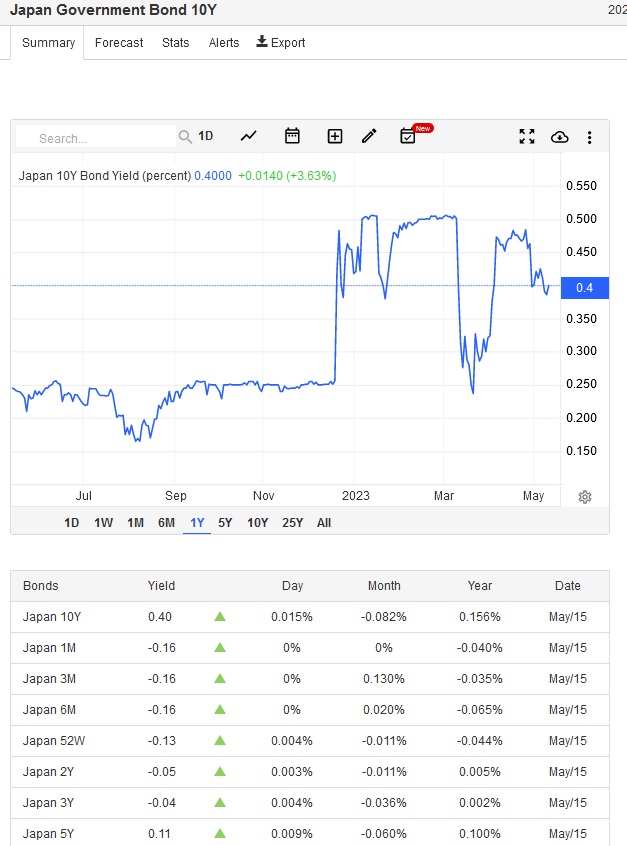627x846 pixels.
Task: Open the Japan 3M bond link
Action: coord(49,679)
